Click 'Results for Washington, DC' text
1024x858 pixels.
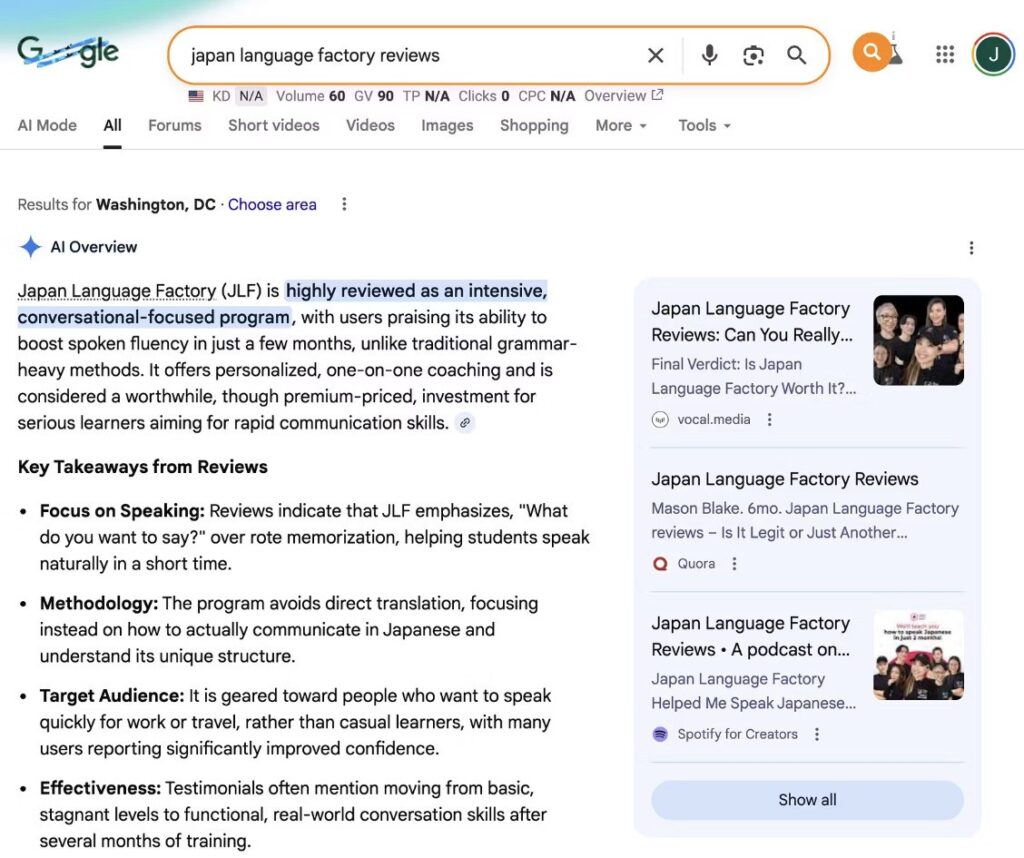click(x=116, y=204)
